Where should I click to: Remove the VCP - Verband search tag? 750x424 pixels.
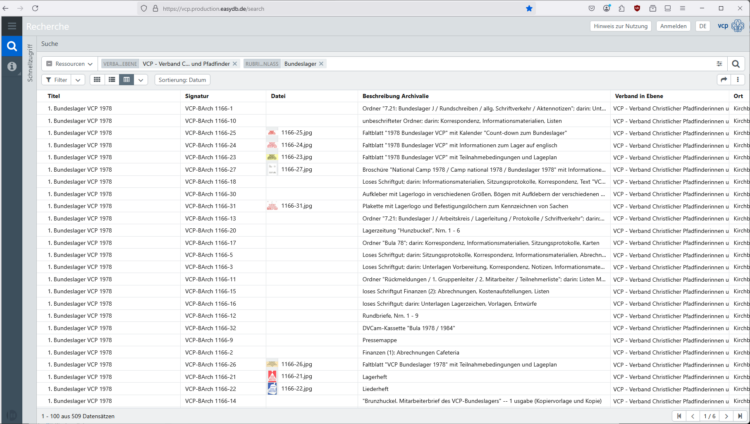pos(235,64)
